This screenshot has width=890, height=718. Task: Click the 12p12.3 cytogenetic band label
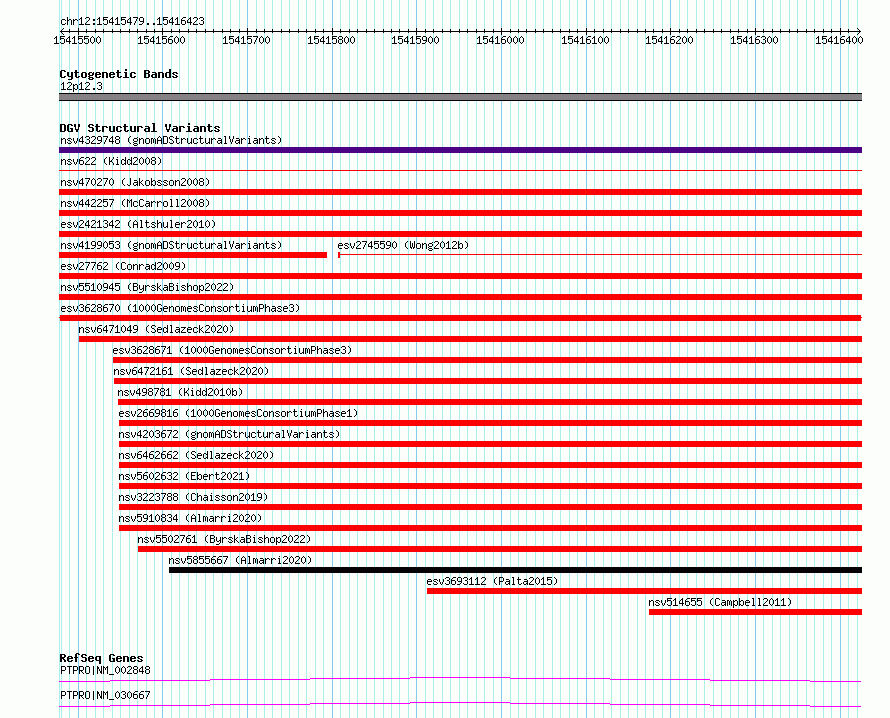(x=81, y=86)
